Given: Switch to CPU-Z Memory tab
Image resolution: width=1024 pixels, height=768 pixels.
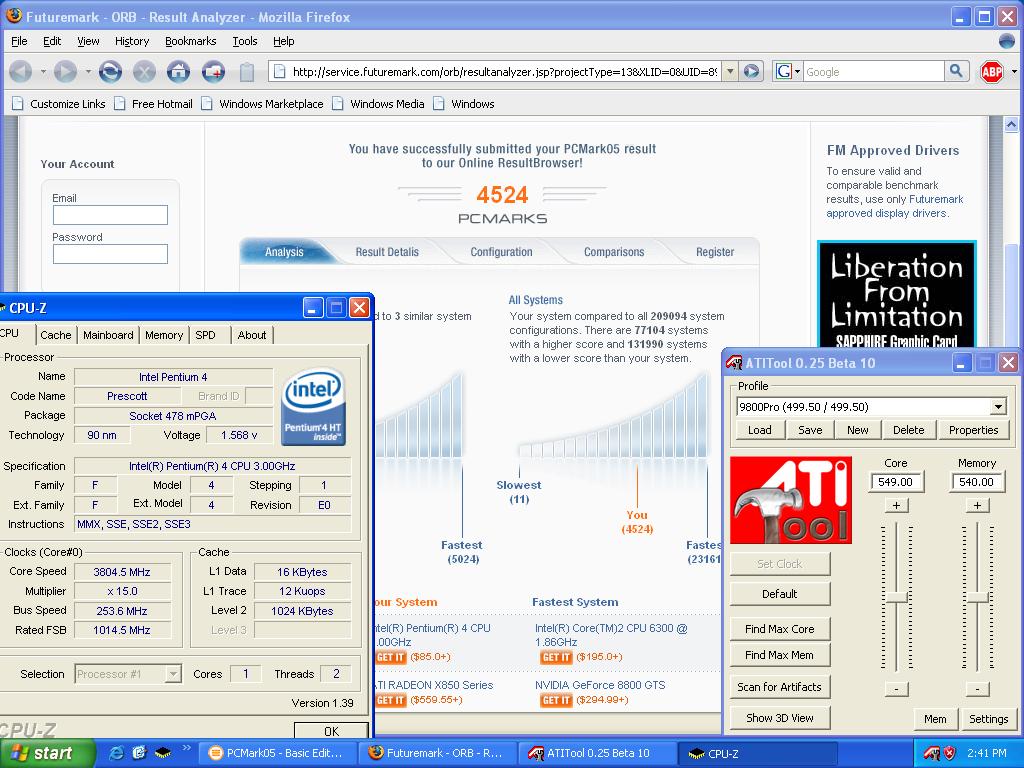Looking at the screenshot, I should pos(164,335).
